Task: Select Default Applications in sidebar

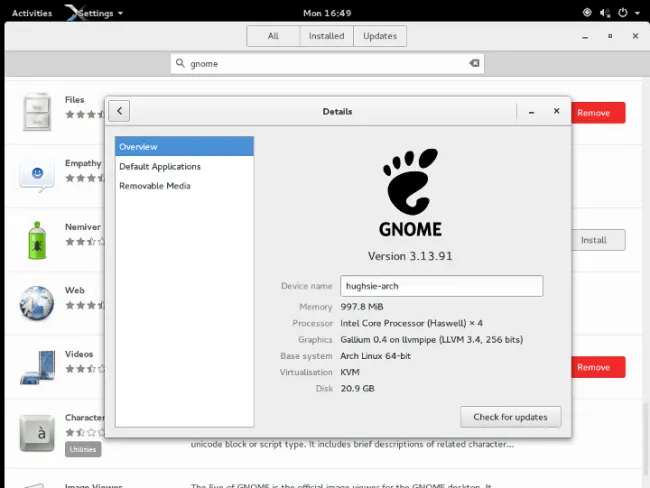Action: (160, 166)
